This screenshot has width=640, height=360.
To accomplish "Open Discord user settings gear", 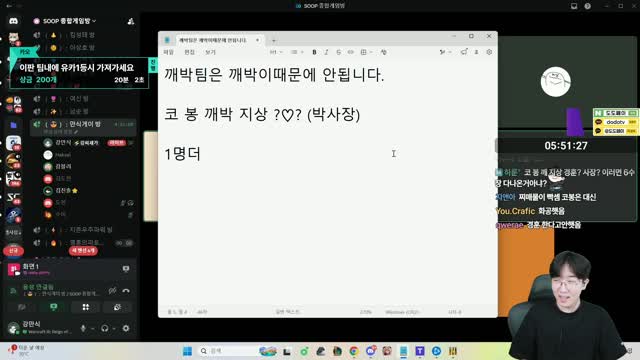I will (126, 328).
